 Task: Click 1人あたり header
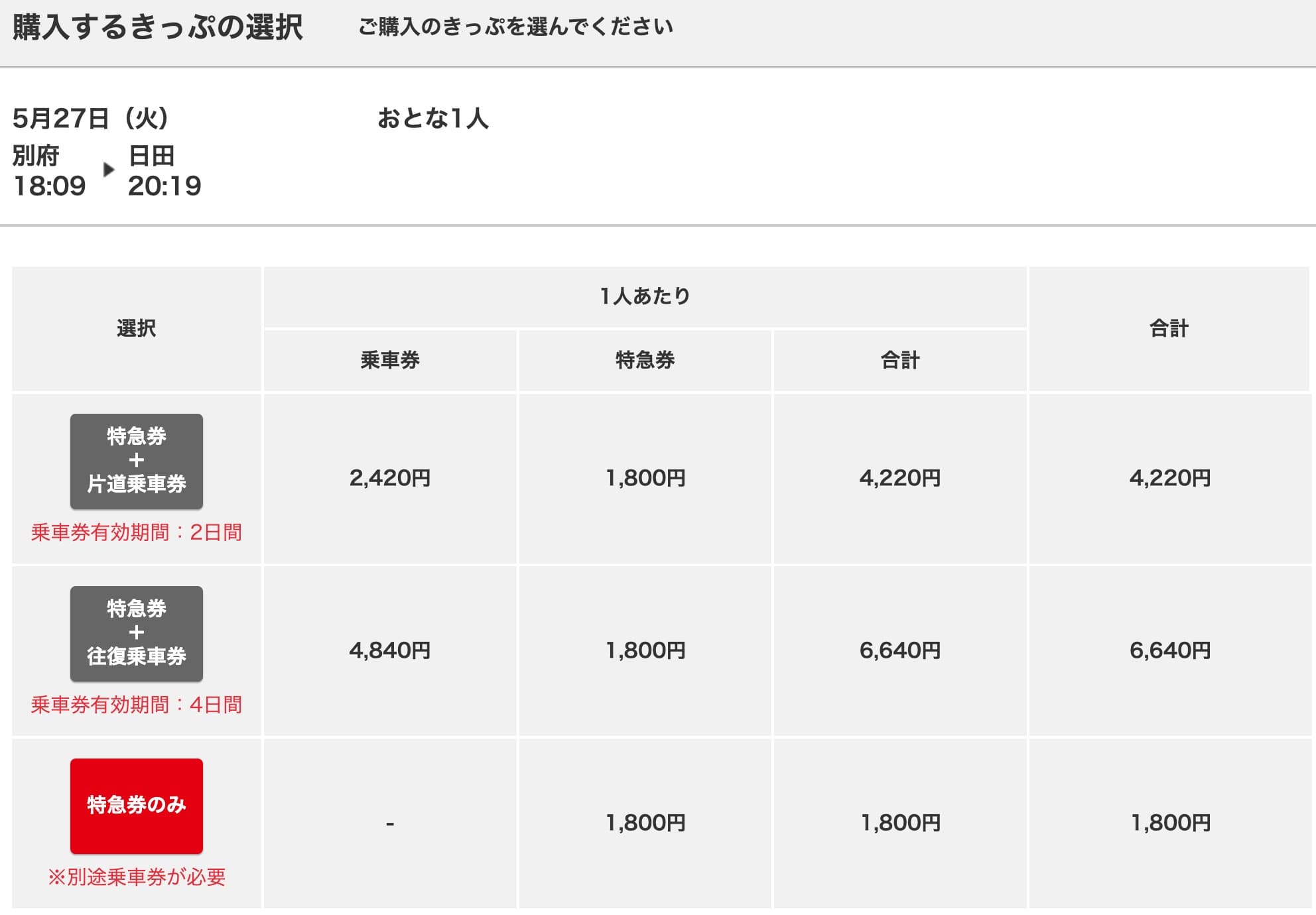[645, 296]
